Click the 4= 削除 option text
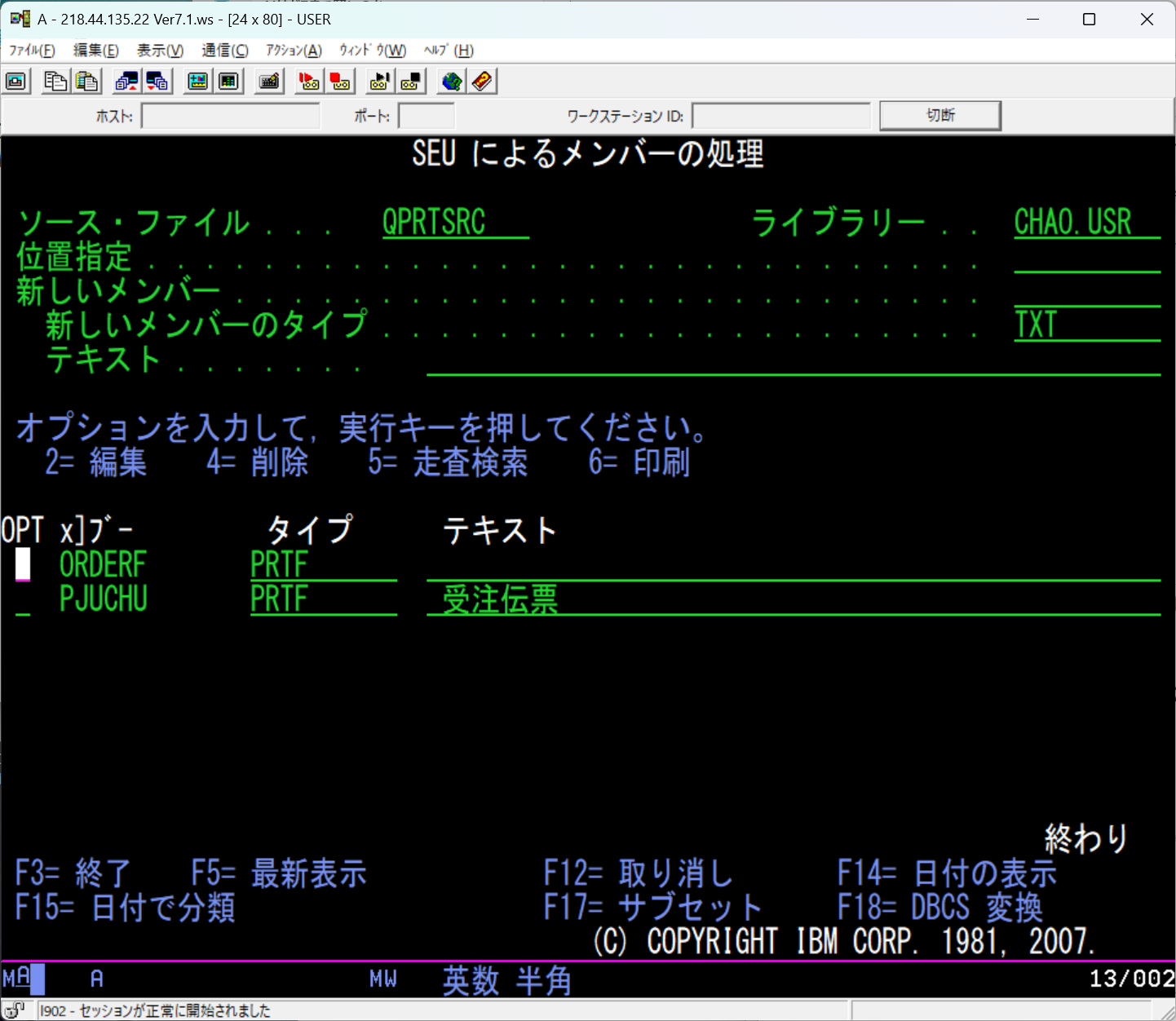The image size is (1176, 1021). (x=258, y=462)
